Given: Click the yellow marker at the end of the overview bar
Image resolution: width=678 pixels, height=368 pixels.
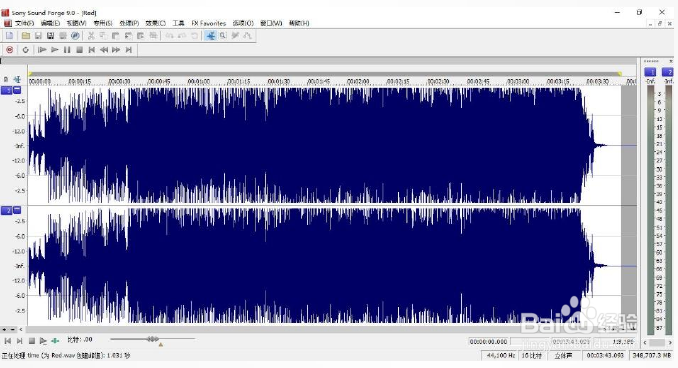Looking at the screenshot, I should (619, 74).
